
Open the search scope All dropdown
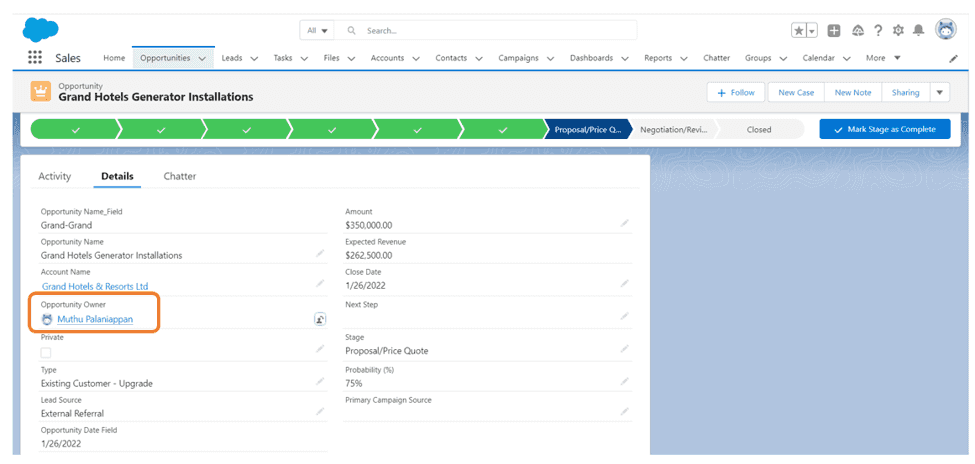[317, 30]
